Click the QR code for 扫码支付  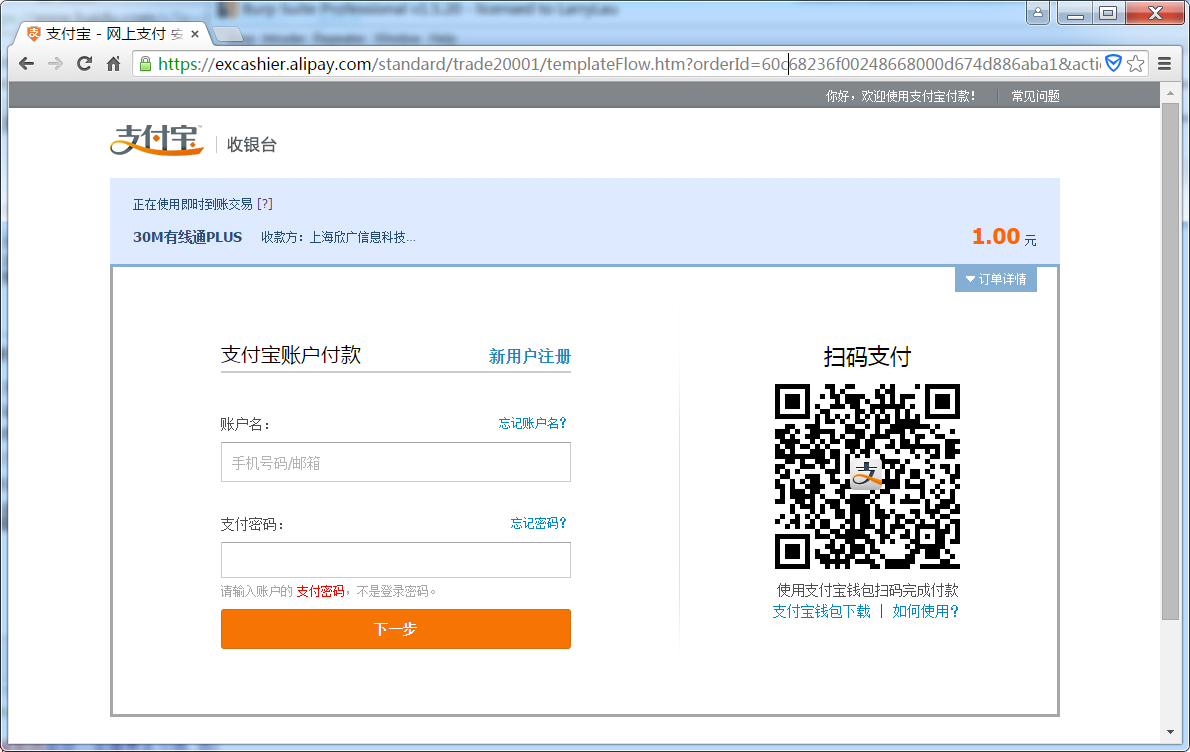tap(867, 477)
